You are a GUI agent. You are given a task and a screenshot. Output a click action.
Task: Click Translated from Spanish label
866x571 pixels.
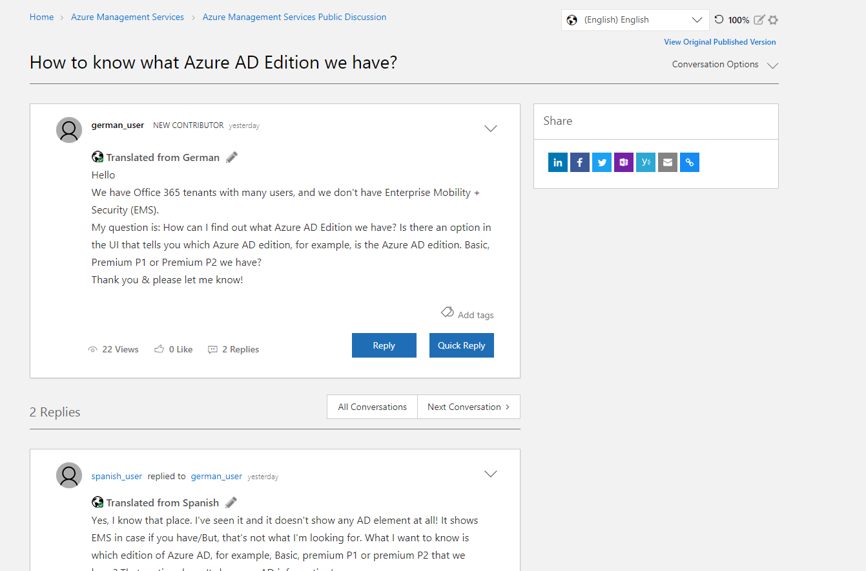click(162, 503)
